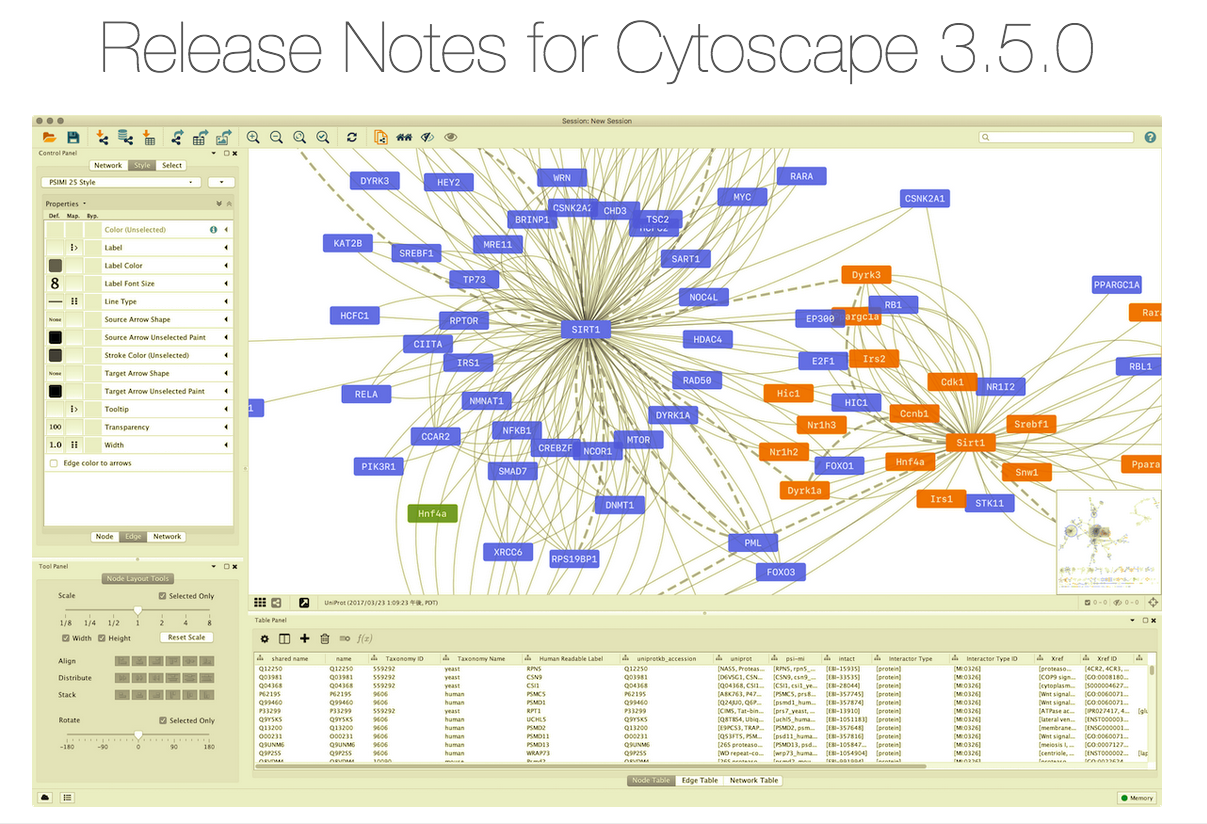Toggle the Height checkbox
1207x824 pixels.
pos(102,638)
